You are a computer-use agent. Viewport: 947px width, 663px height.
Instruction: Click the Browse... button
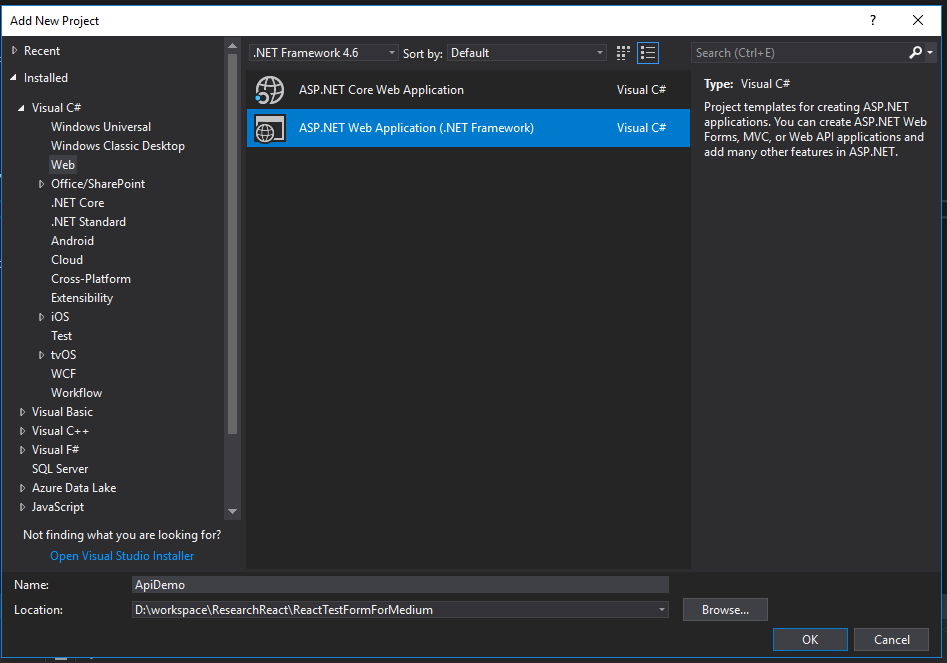click(725, 610)
